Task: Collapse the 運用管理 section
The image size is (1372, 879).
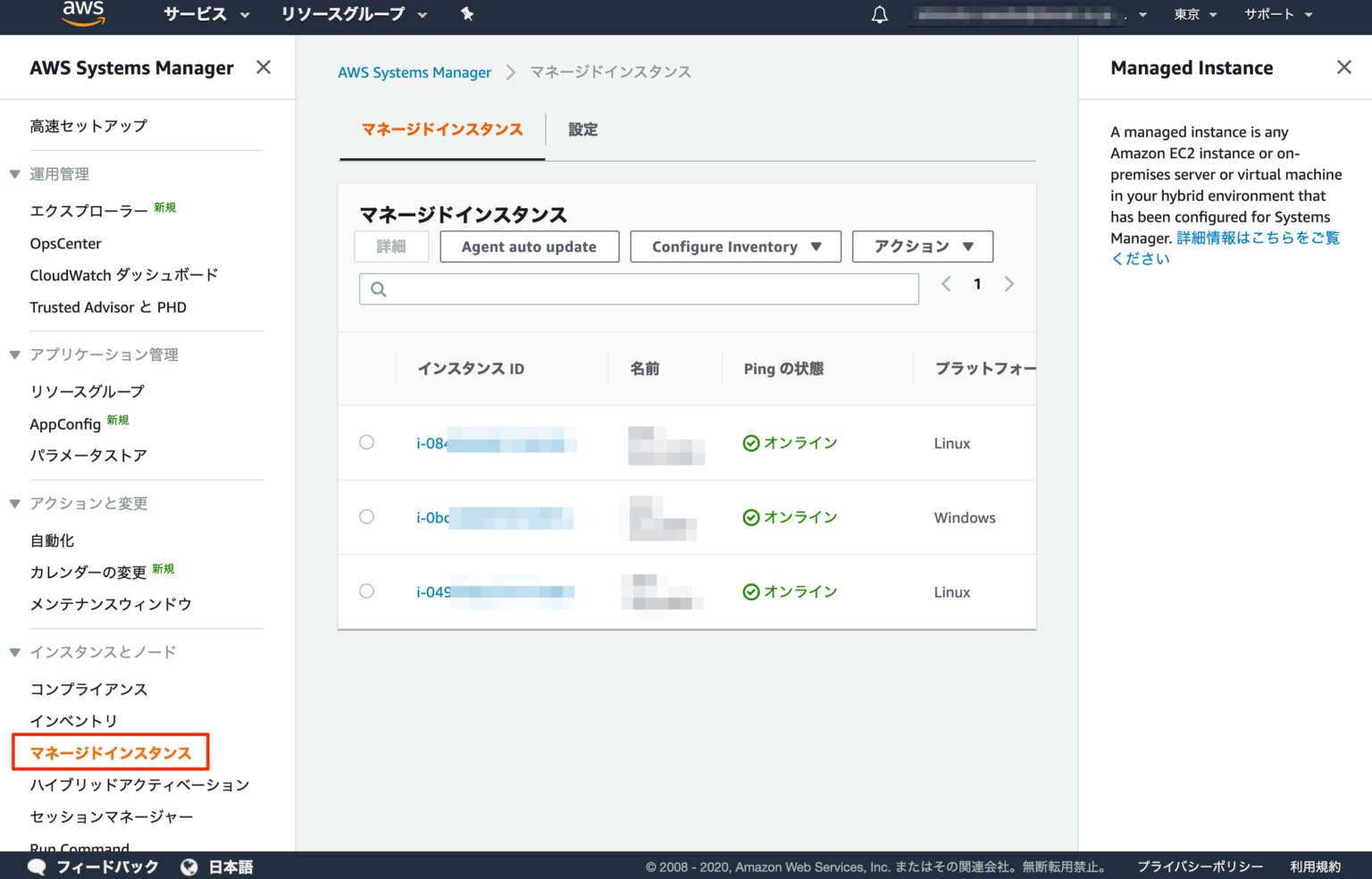Action: 14,174
